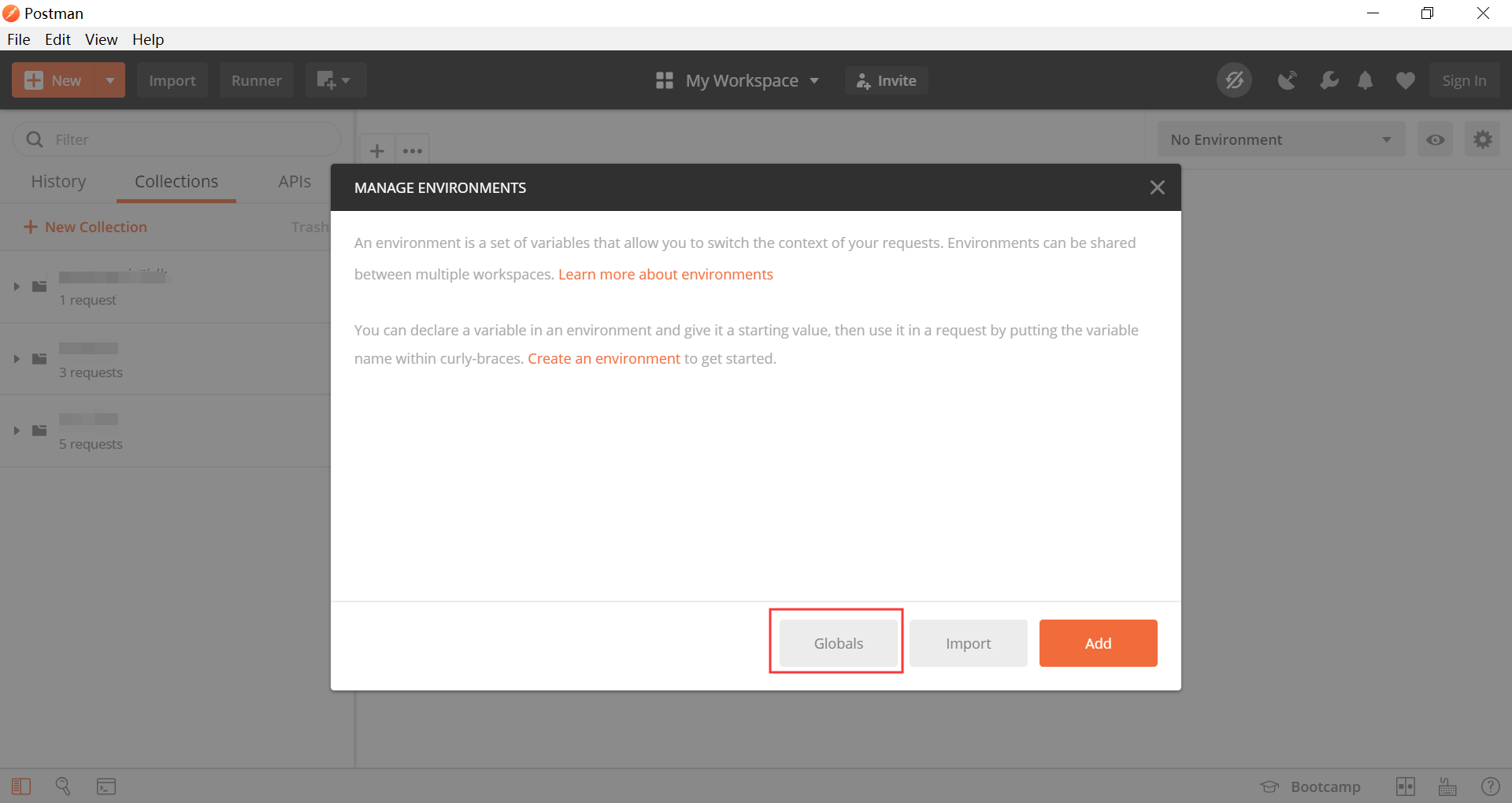
Task: Click the Import button in the header toolbar
Action: pos(172,80)
